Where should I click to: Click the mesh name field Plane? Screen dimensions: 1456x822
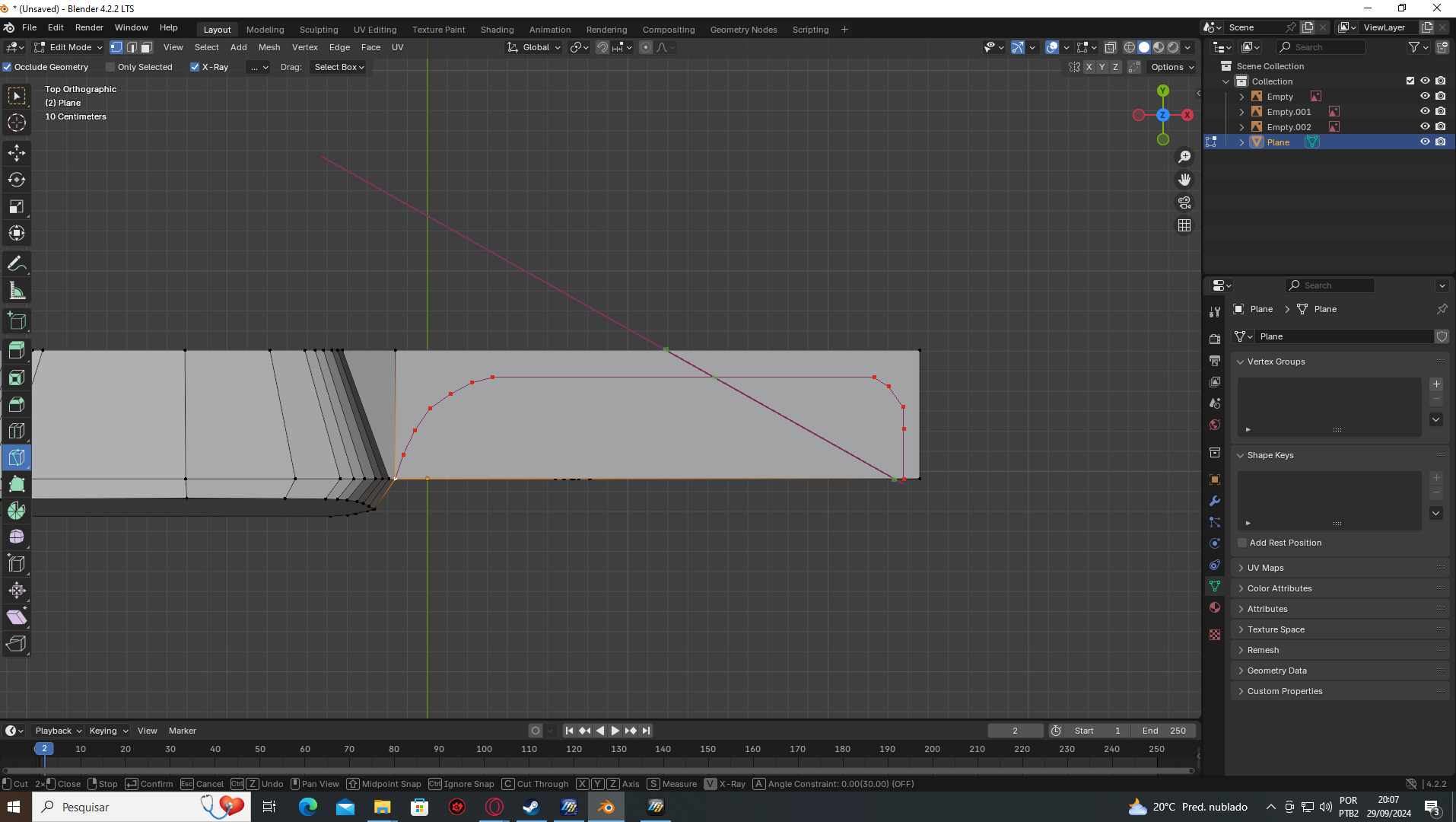(x=1345, y=336)
